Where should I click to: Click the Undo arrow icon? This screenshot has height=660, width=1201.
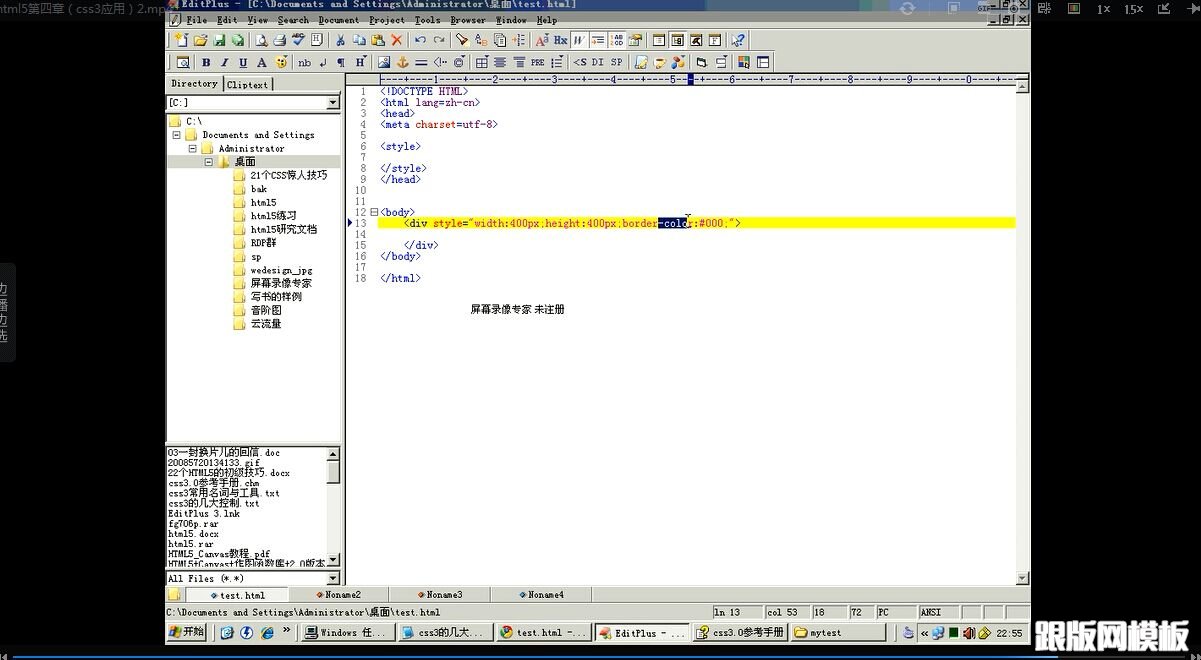click(x=420, y=40)
